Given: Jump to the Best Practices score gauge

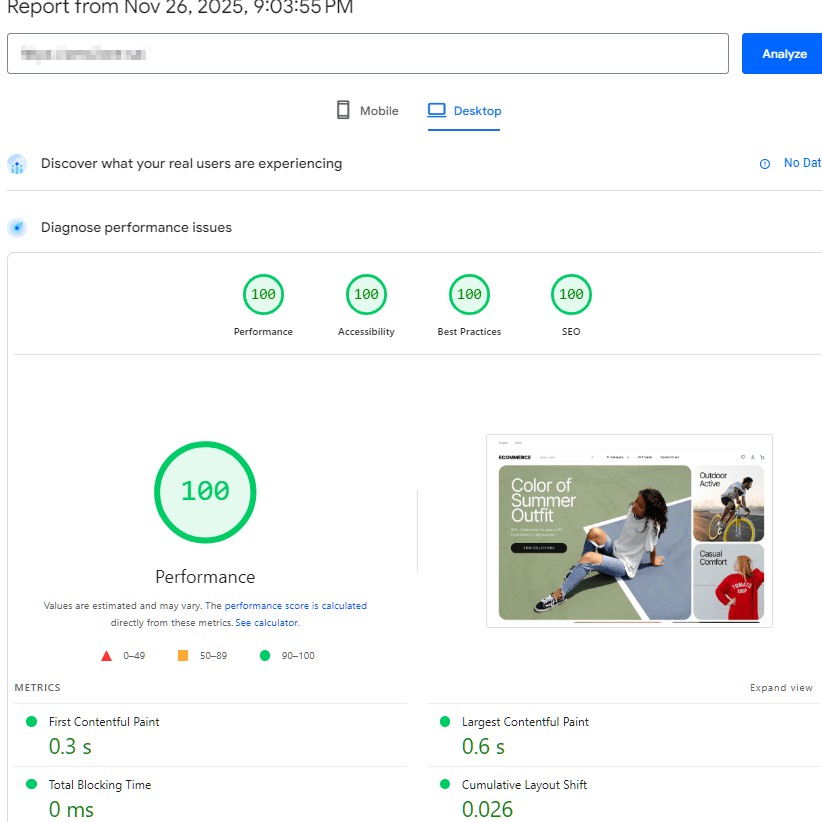Looking at the screenshot, I should (469, 294).
